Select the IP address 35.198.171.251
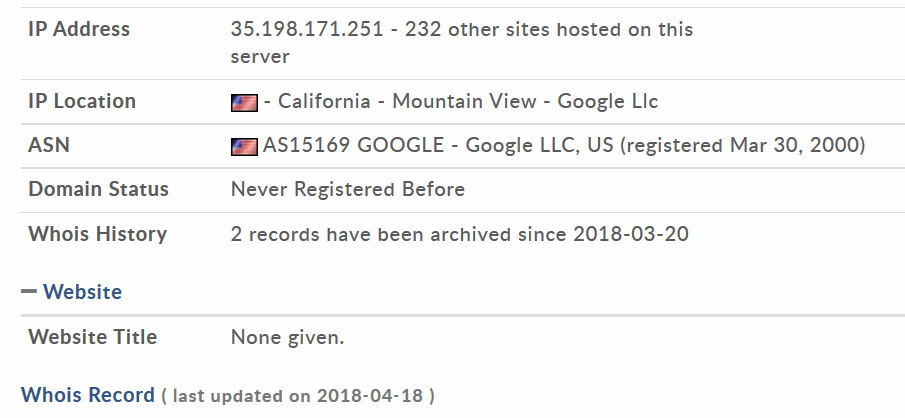The image size is (905, 418). pyautogui.click(x=307, y=29)
